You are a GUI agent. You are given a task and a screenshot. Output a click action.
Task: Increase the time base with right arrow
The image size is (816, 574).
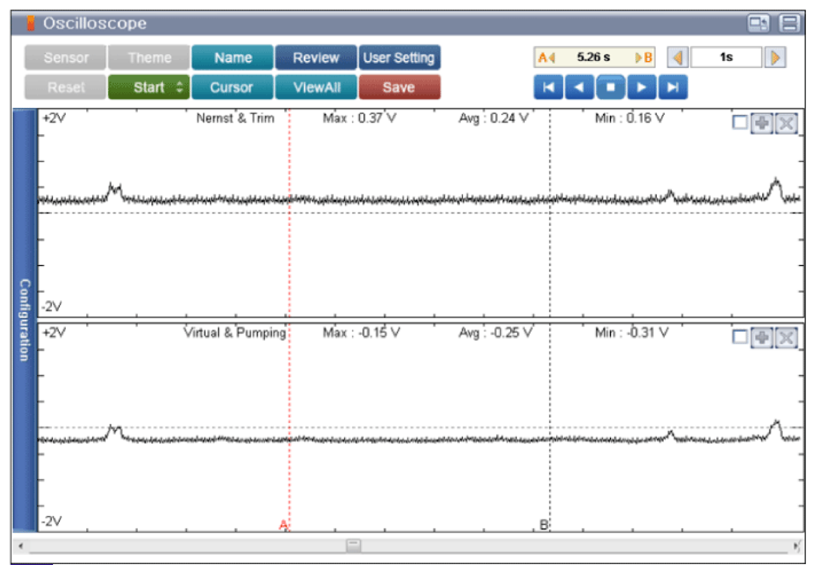(775, 58)
